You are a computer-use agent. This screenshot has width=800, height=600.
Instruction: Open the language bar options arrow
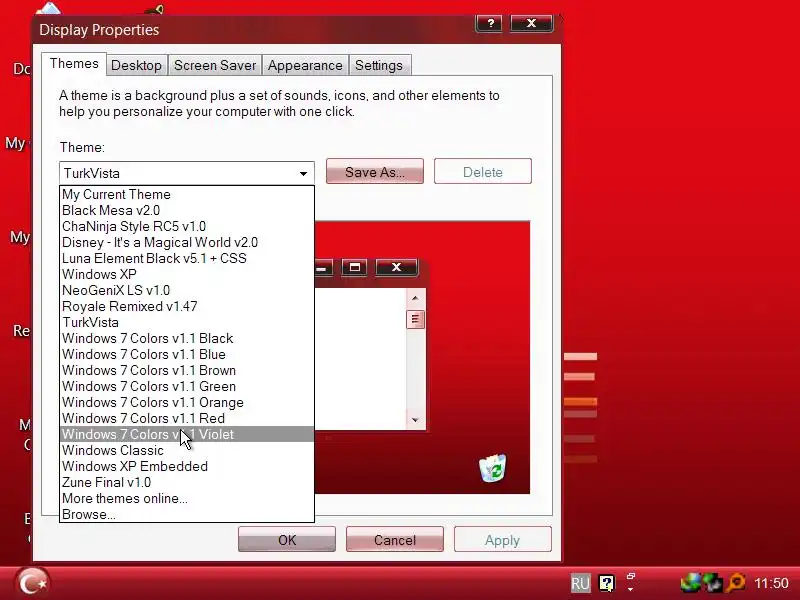631,589
